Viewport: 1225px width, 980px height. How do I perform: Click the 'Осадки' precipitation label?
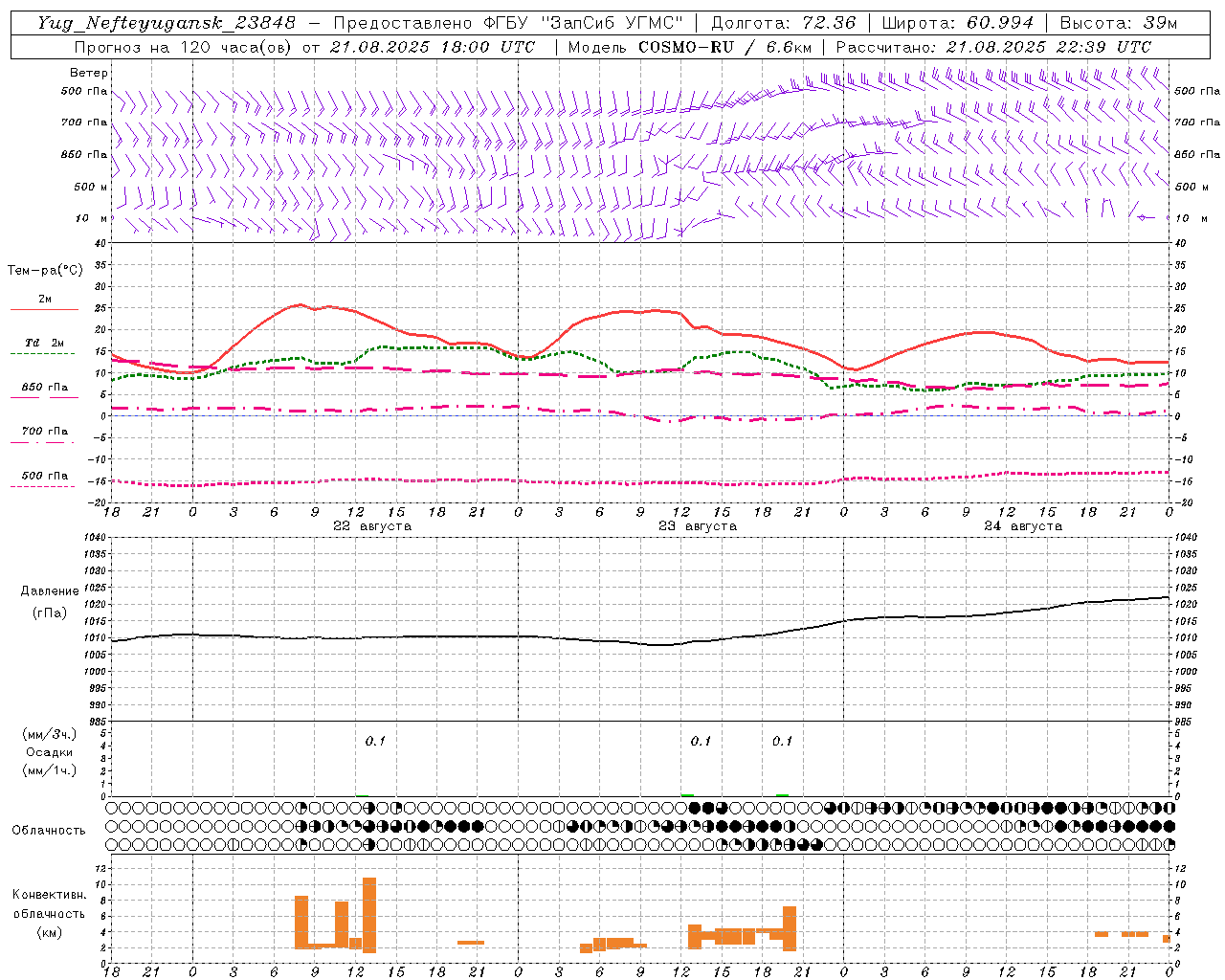(50, 752)
